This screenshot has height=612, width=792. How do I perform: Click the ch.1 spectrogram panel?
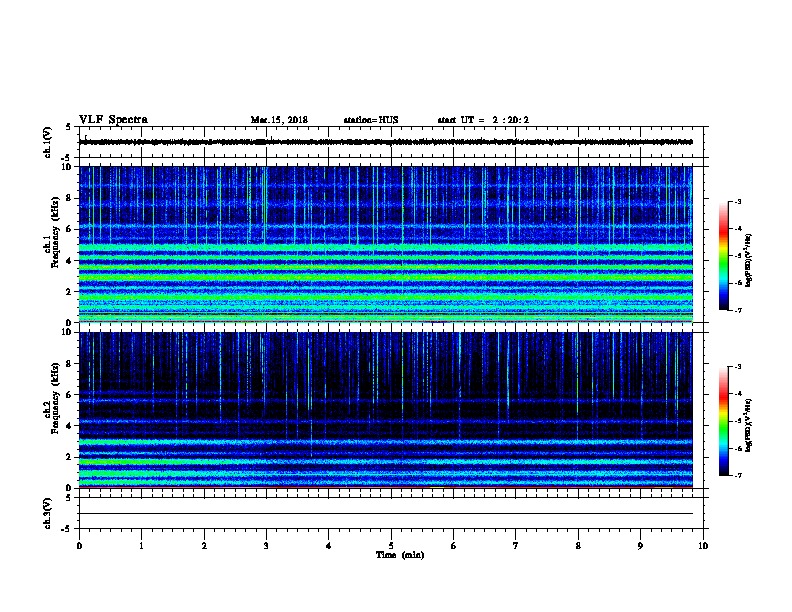click(x=386, y=244)
